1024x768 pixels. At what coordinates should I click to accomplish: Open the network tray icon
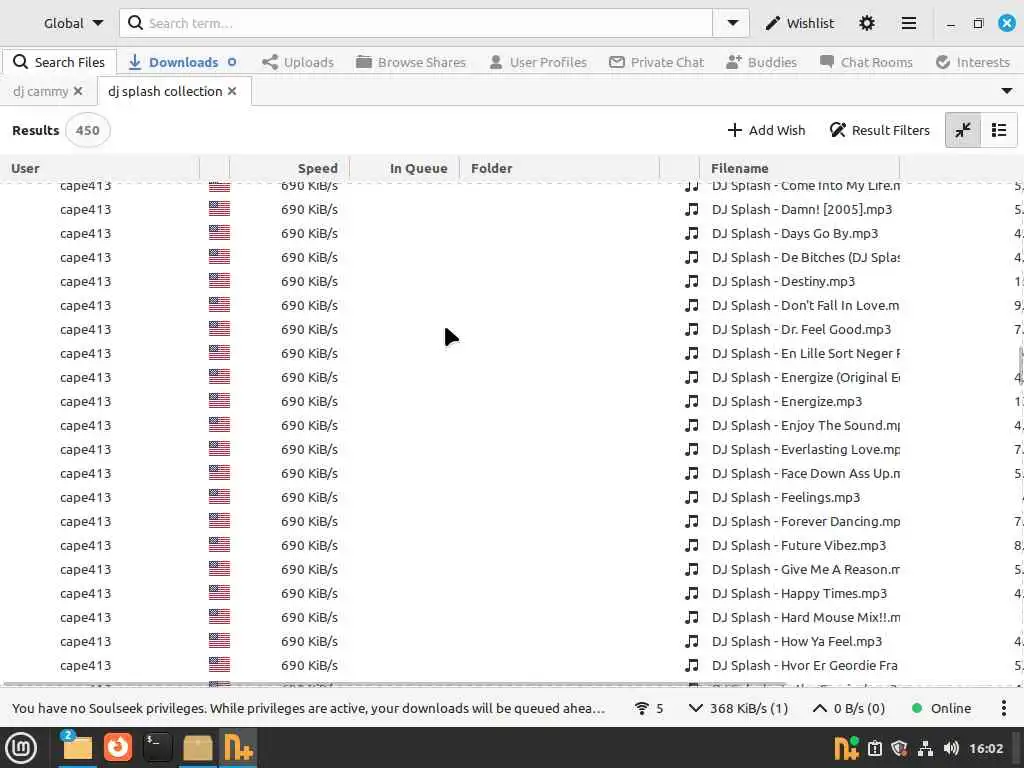pyautogui.click(x=925, y=748)
